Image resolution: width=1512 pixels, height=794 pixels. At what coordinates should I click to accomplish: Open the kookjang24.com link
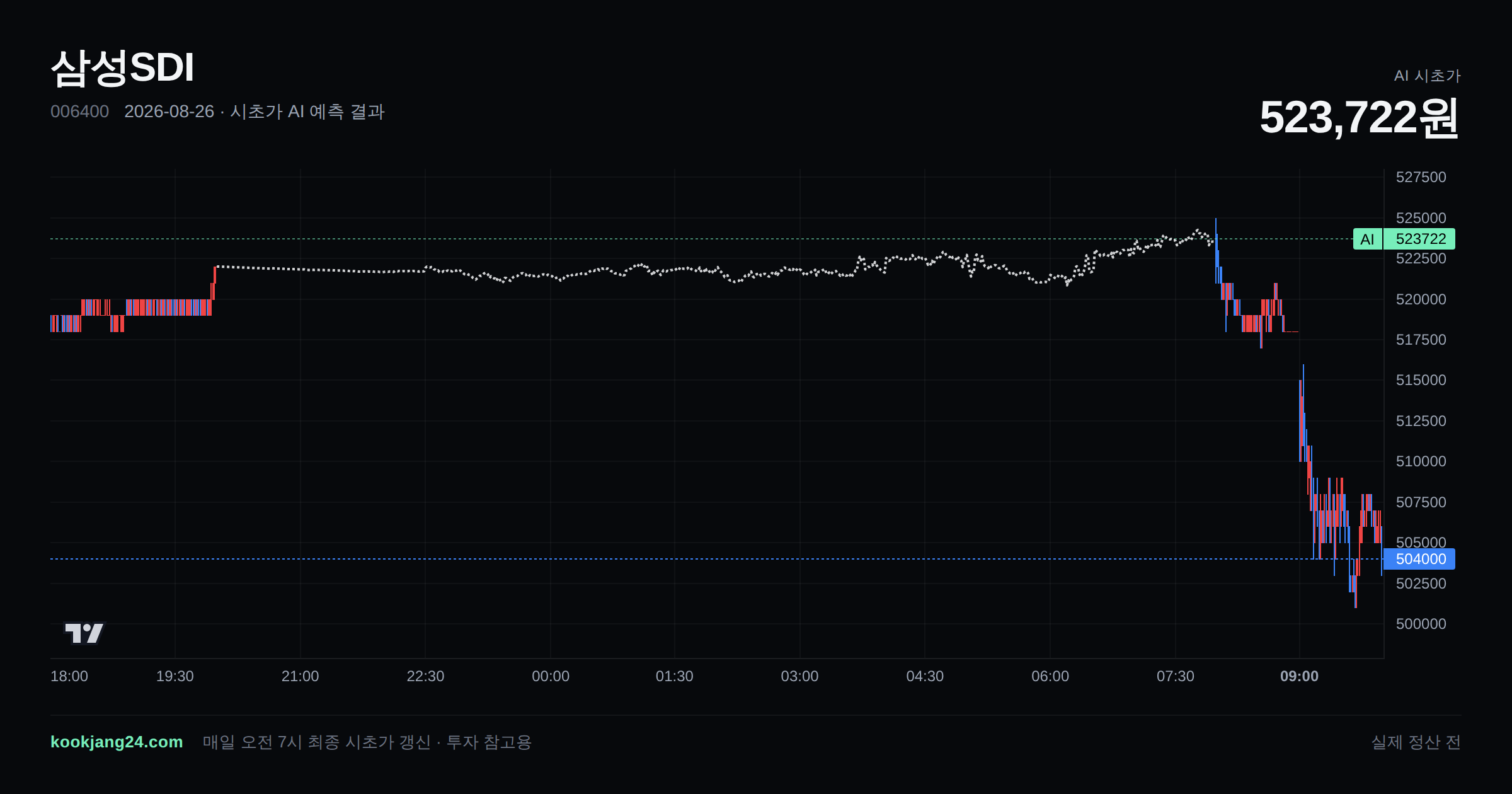[117, 742]
